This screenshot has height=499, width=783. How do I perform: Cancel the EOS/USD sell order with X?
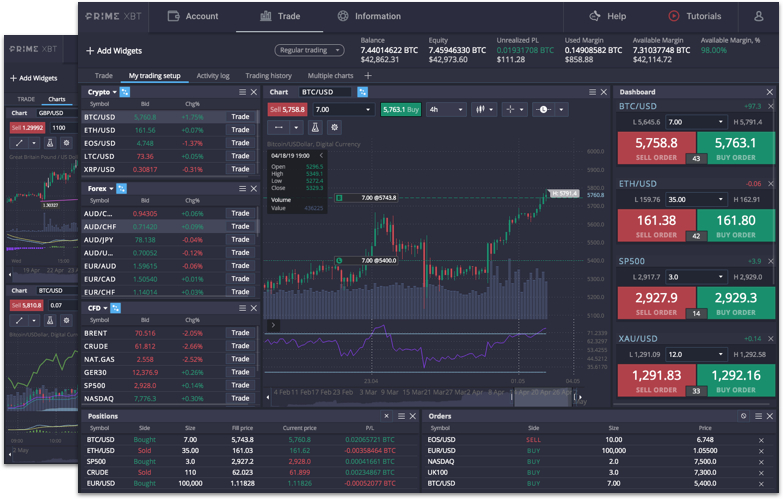coord(761,440)
